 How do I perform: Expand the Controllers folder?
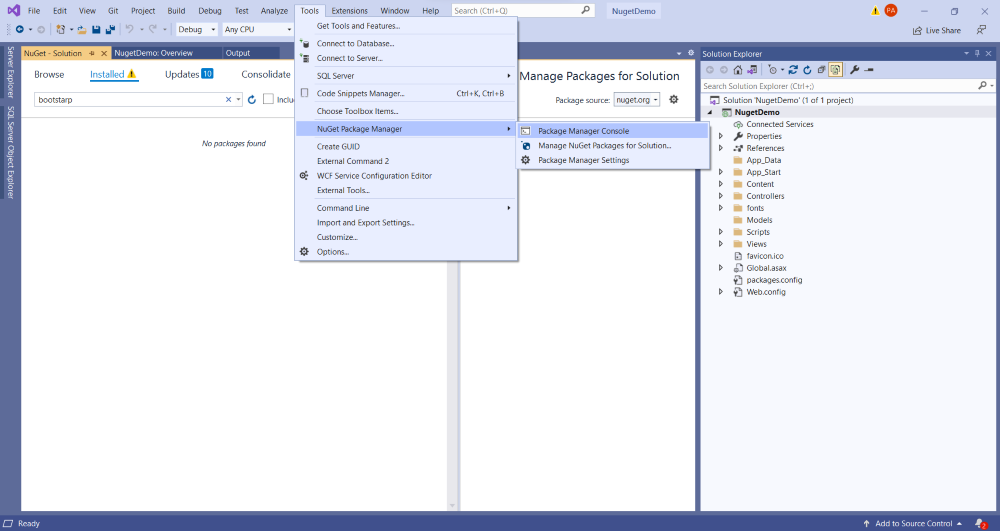pos(721,196)
